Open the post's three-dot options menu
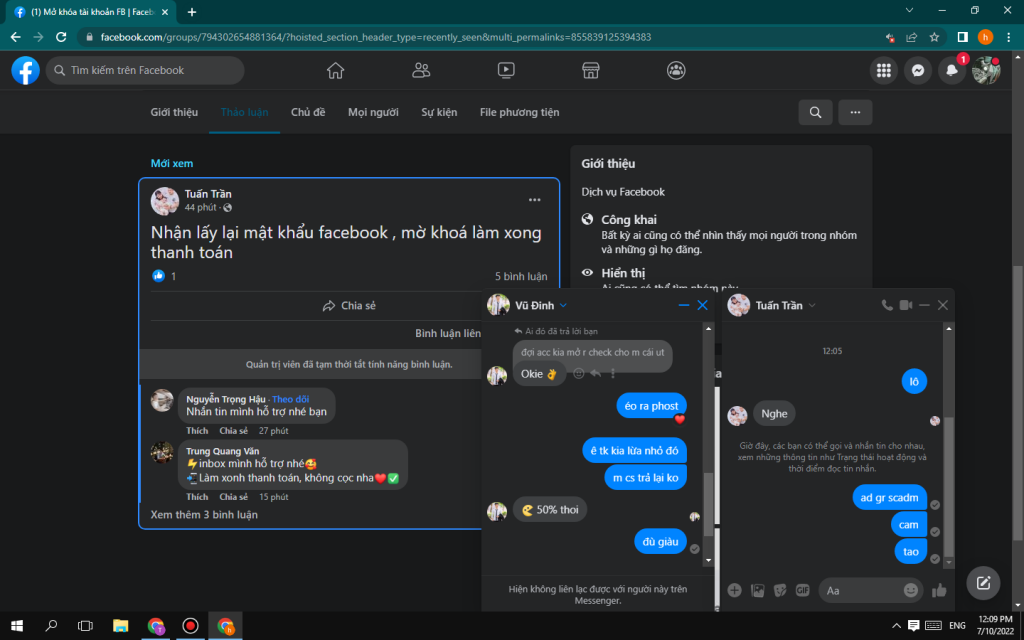1024x640 pixels. (x=535, y=200)
